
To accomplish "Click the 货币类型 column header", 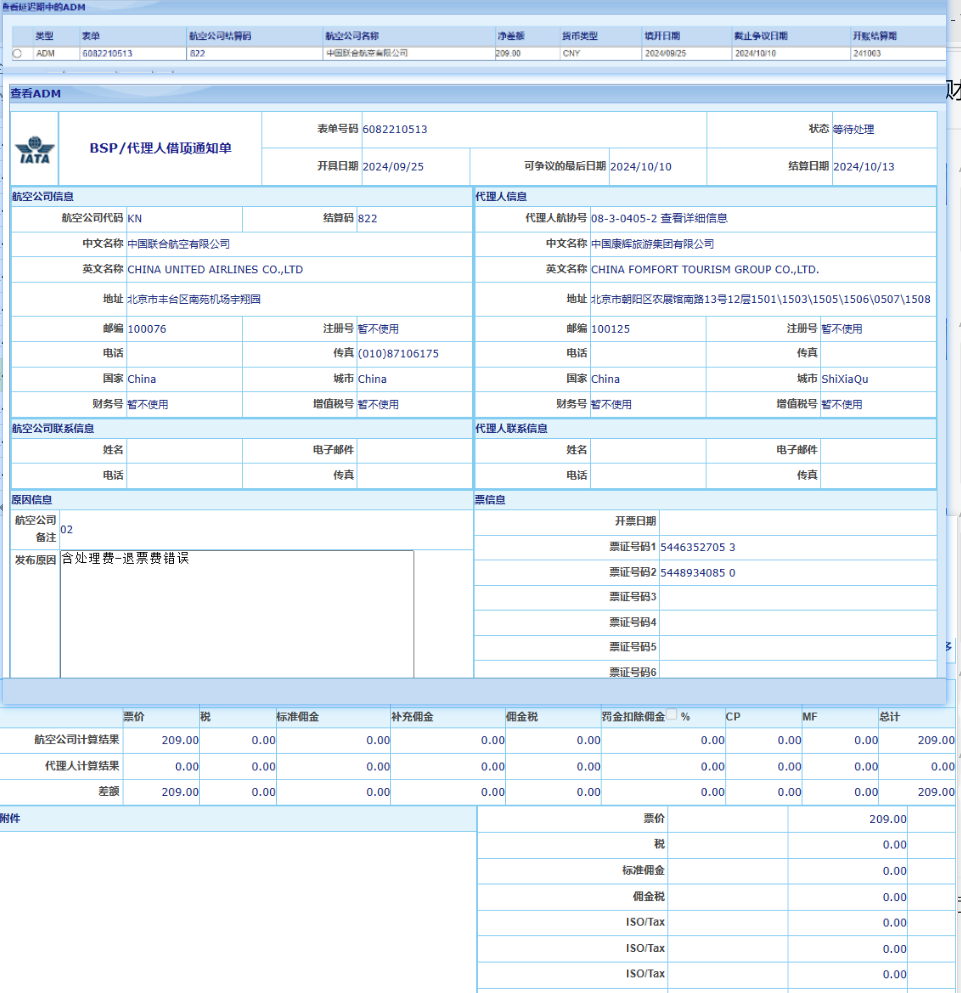I will point(580,36).
